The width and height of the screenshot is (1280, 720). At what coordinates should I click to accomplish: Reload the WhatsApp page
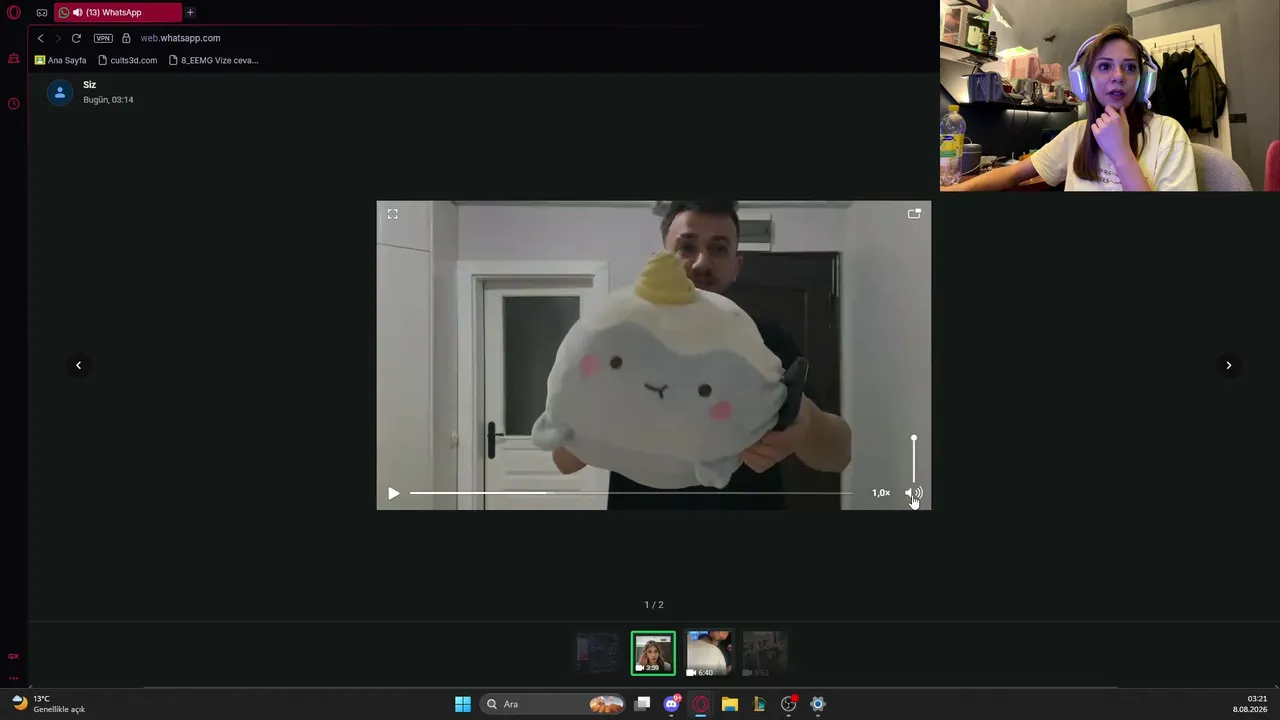[x=76, y=38]
